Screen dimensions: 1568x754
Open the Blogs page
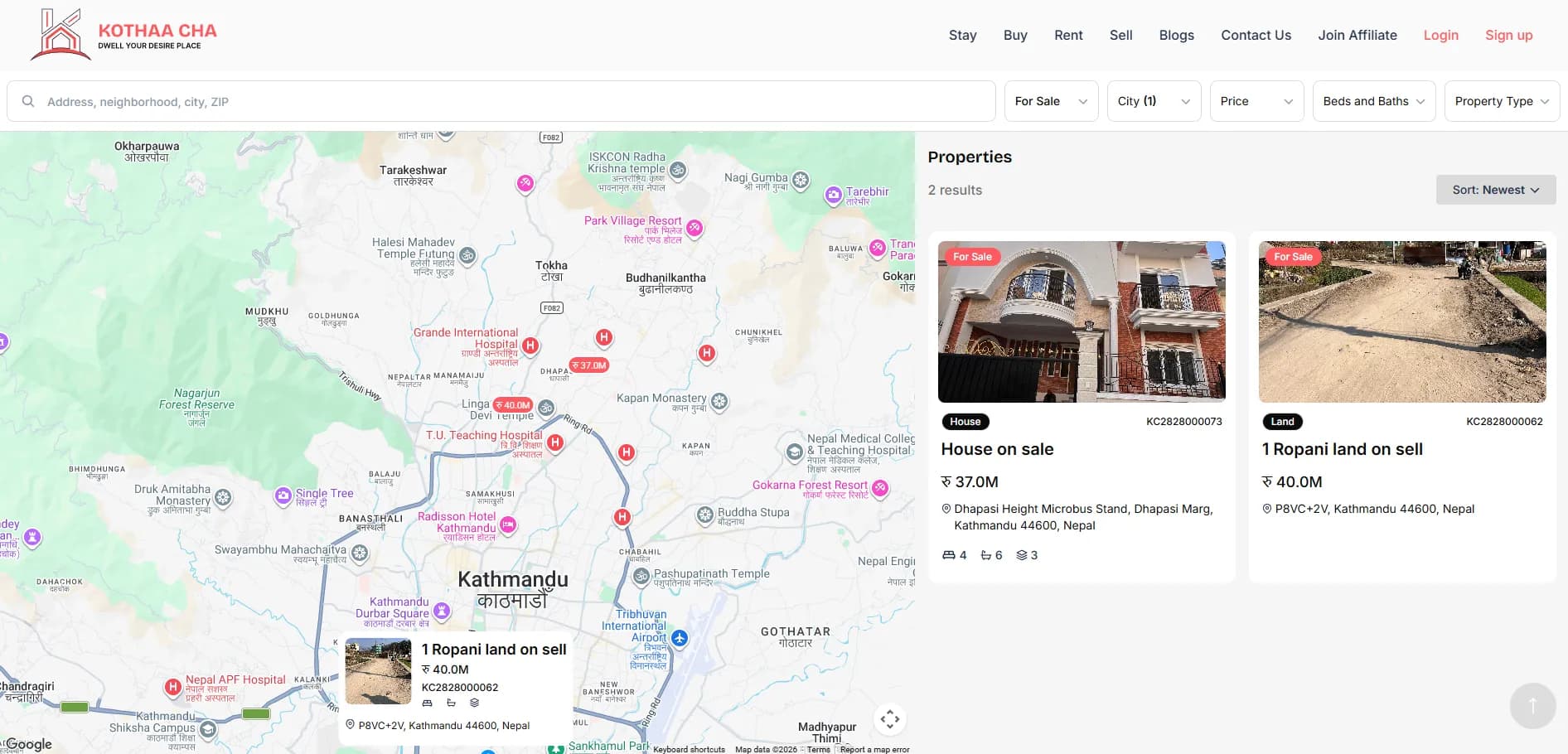point(1176,35)
